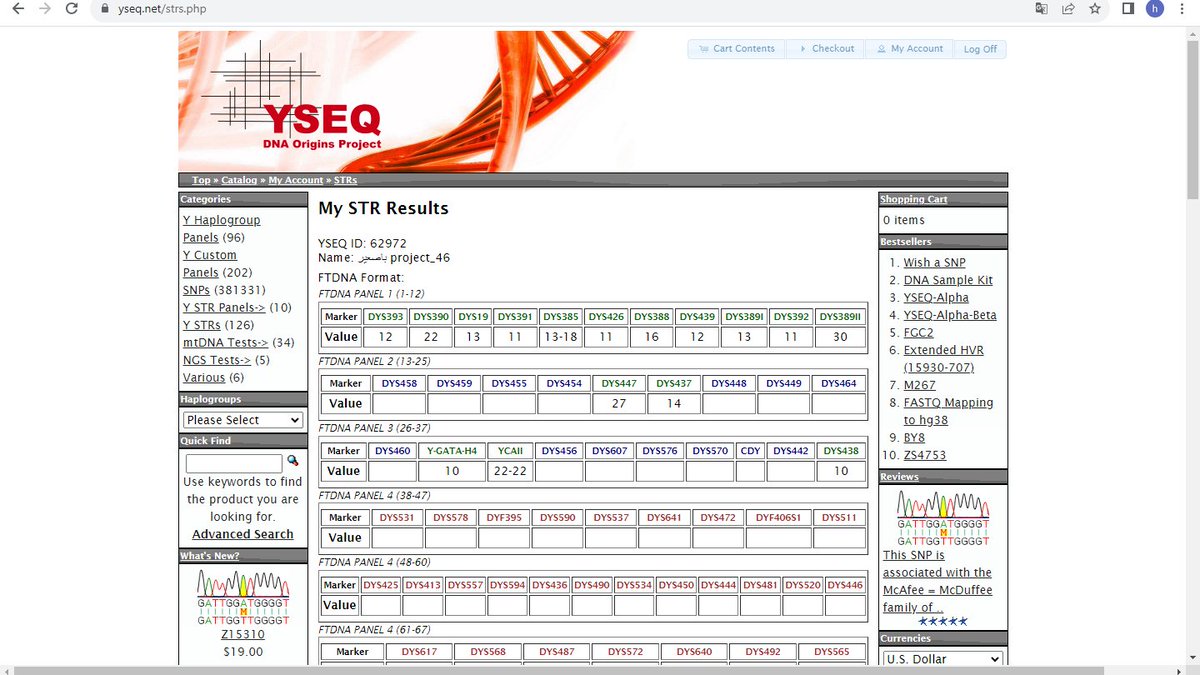Click the browser back arrow

click(x=19, y=9)
